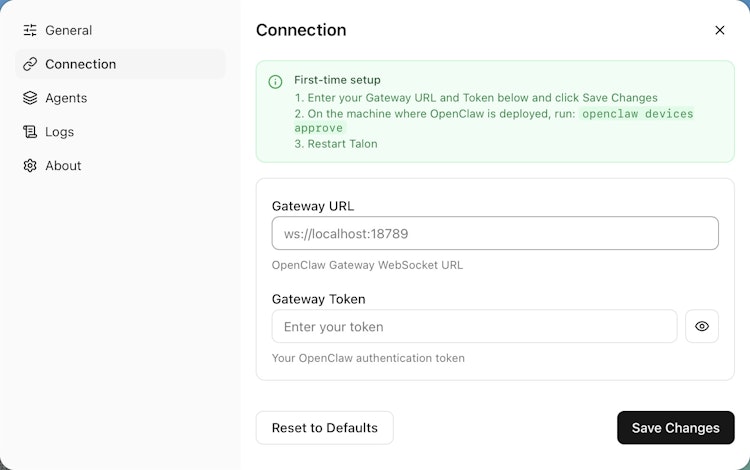Screen dimensions: 750x470
Task: Click the info icon in setup banner
Action: tap(276, 81)
